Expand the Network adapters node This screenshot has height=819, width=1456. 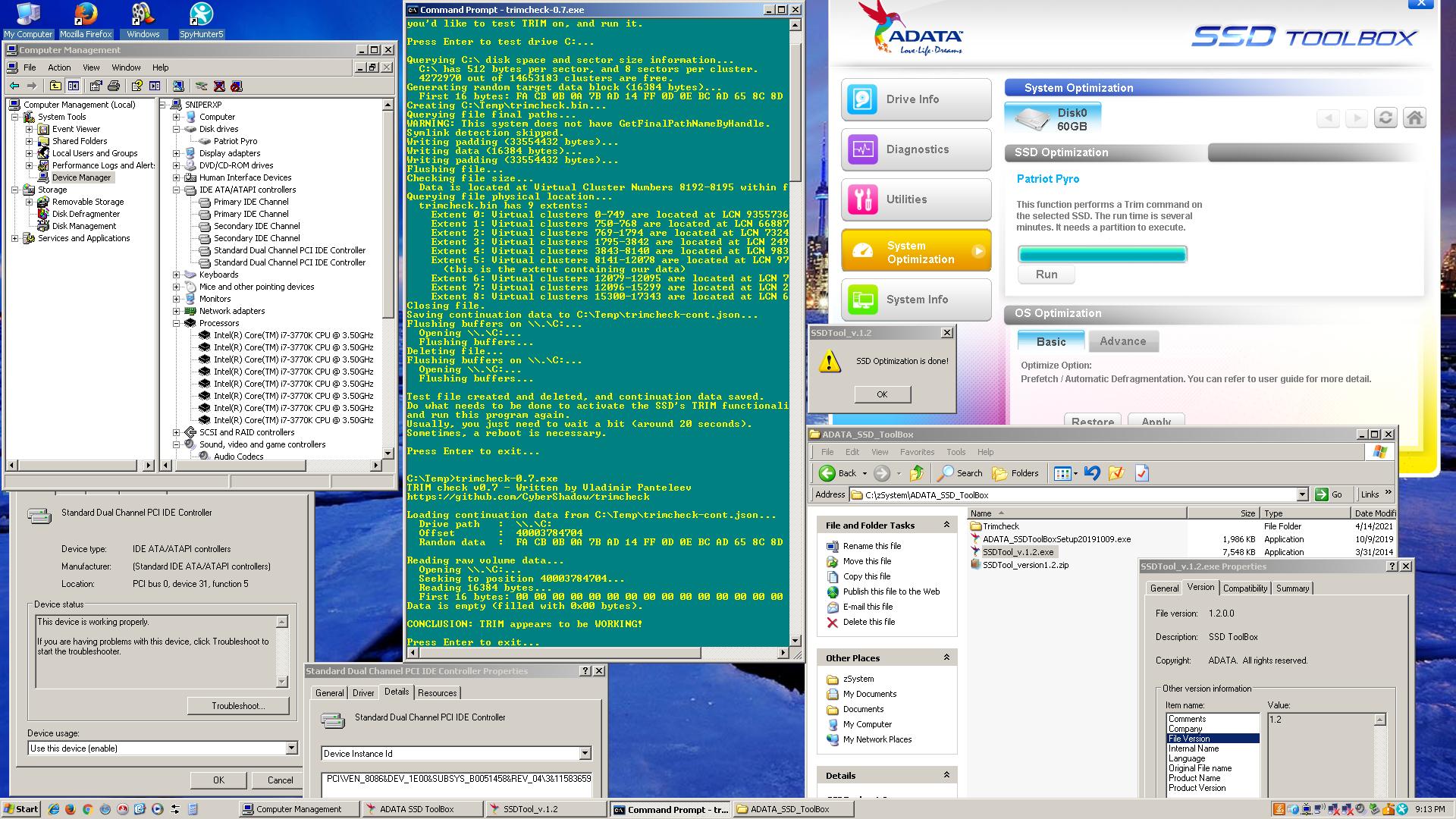pyautogui.click(x=177, y=311)
